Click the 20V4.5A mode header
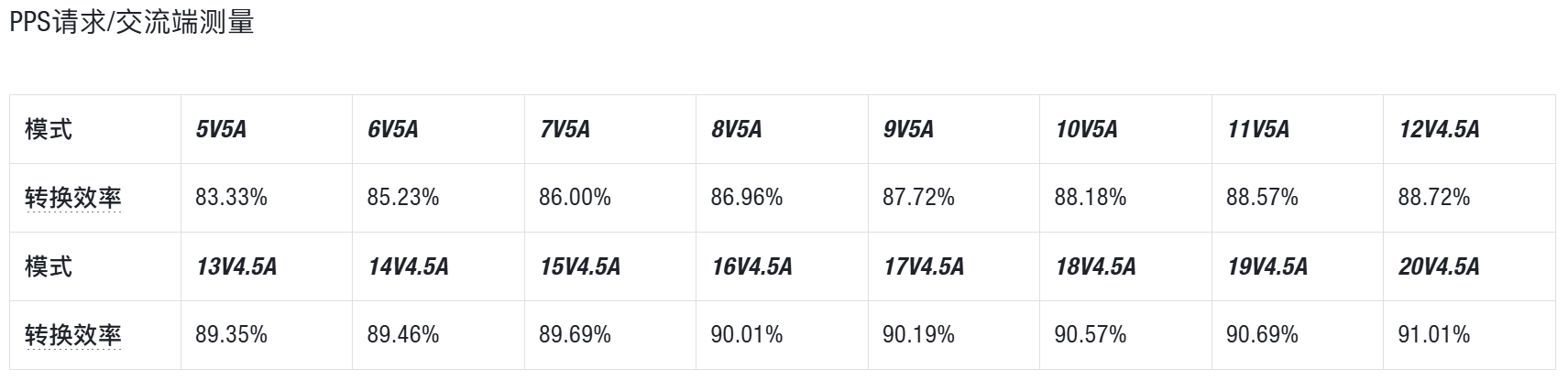 (x=1439, y=266)
